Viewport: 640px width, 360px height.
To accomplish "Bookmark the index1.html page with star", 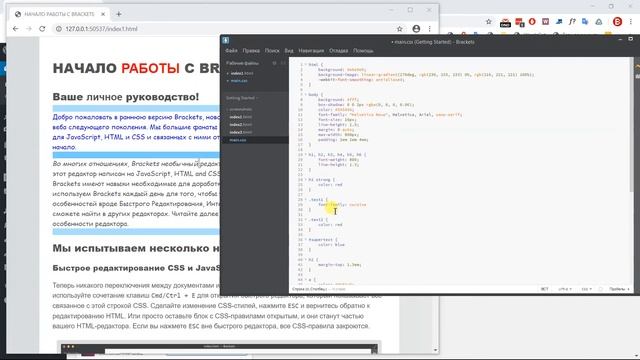I will 400,29.
